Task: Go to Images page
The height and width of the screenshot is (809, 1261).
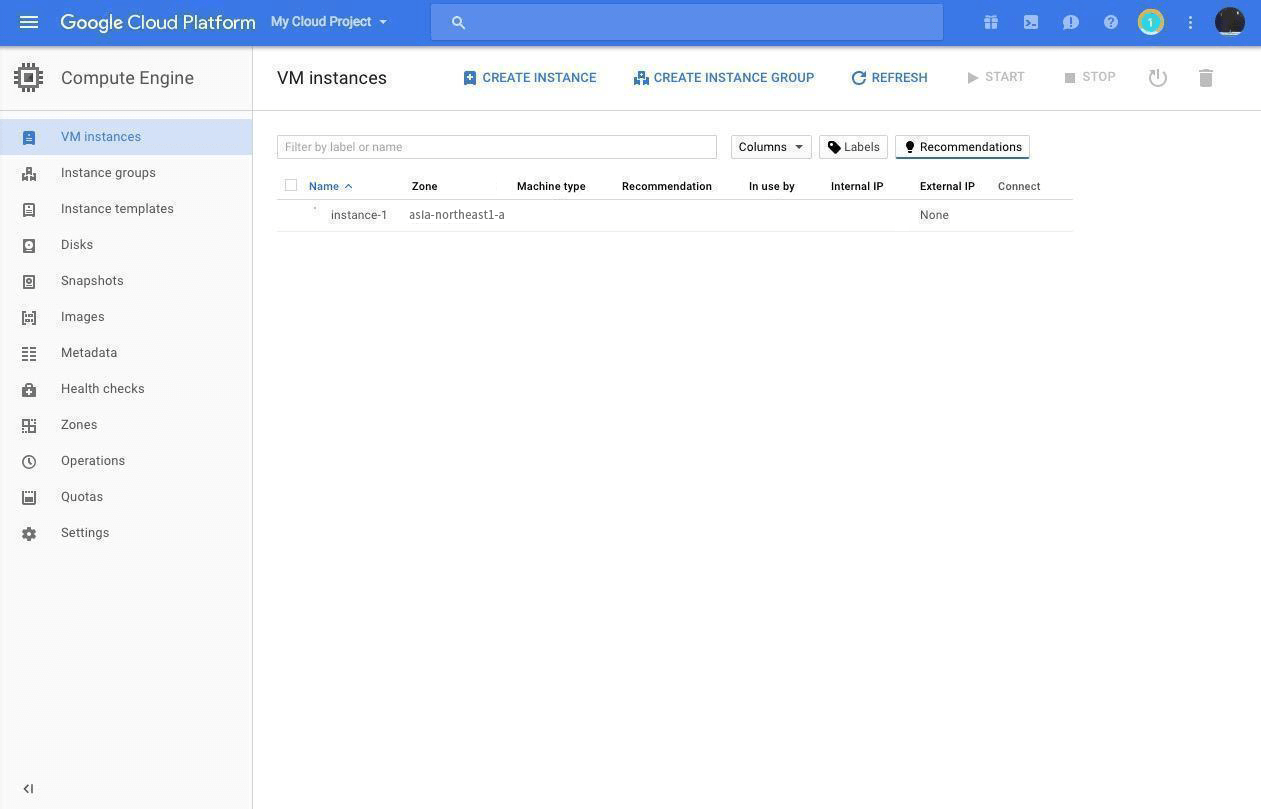Action: (126, 317)
